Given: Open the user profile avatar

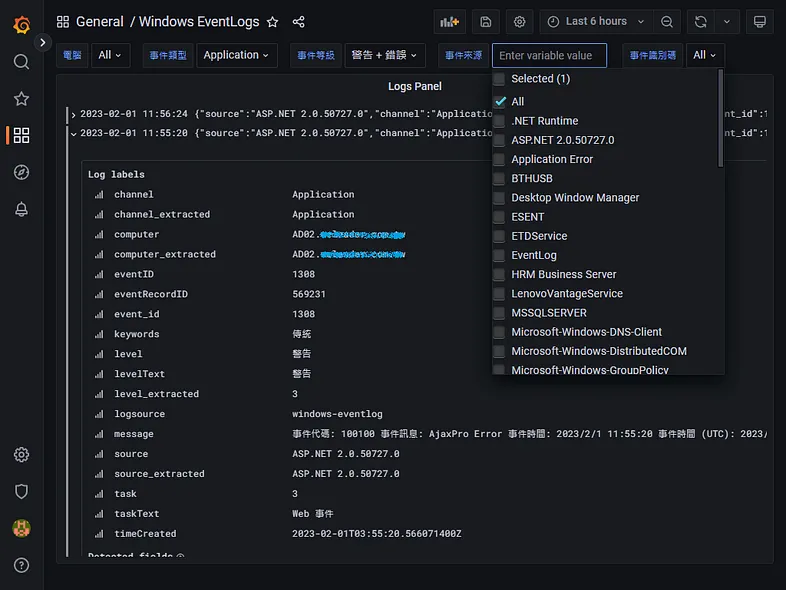Looking at the screenshot, I should 21,528.
